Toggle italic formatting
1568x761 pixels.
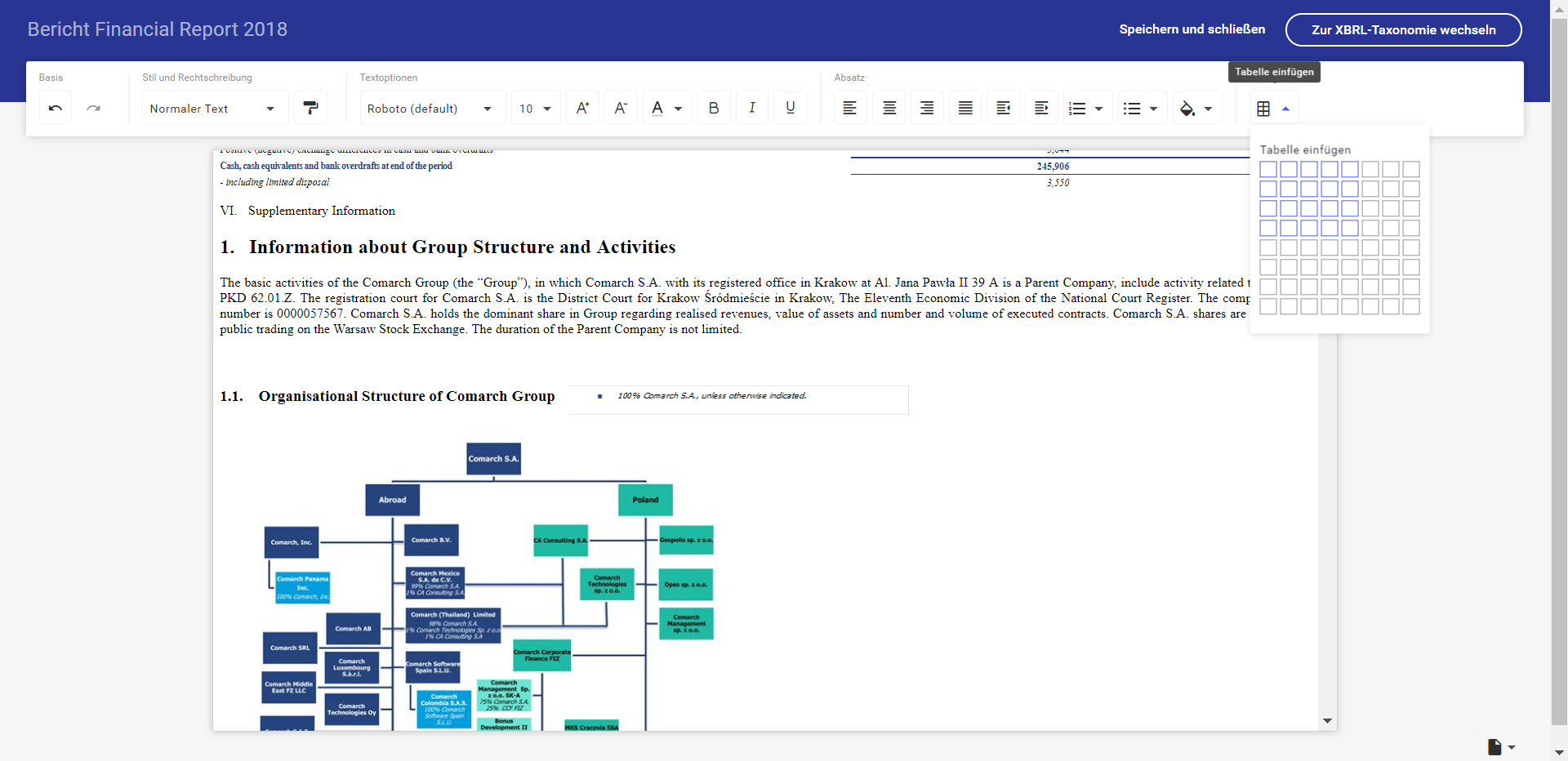[752, 108]
